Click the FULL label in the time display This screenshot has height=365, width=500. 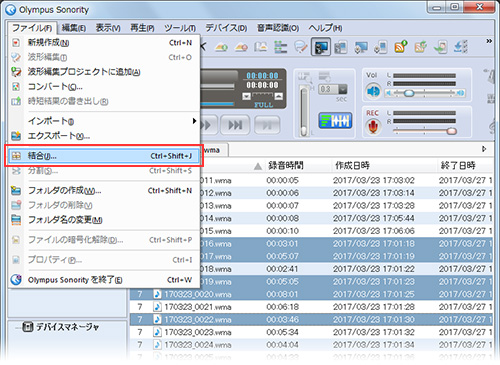coord(263,105)
